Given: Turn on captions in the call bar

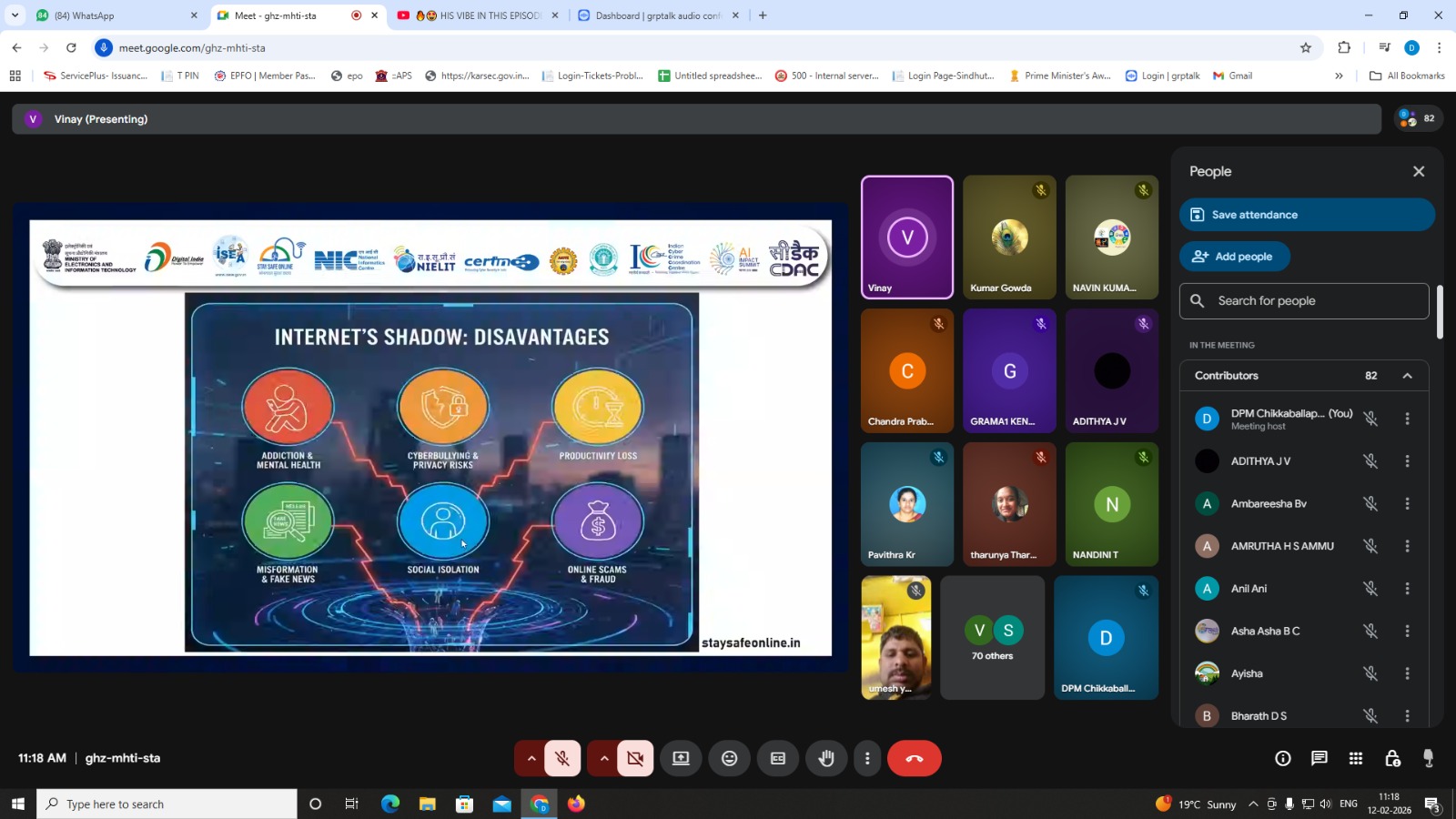Looking at the screenshot, I should pos(778,758).
